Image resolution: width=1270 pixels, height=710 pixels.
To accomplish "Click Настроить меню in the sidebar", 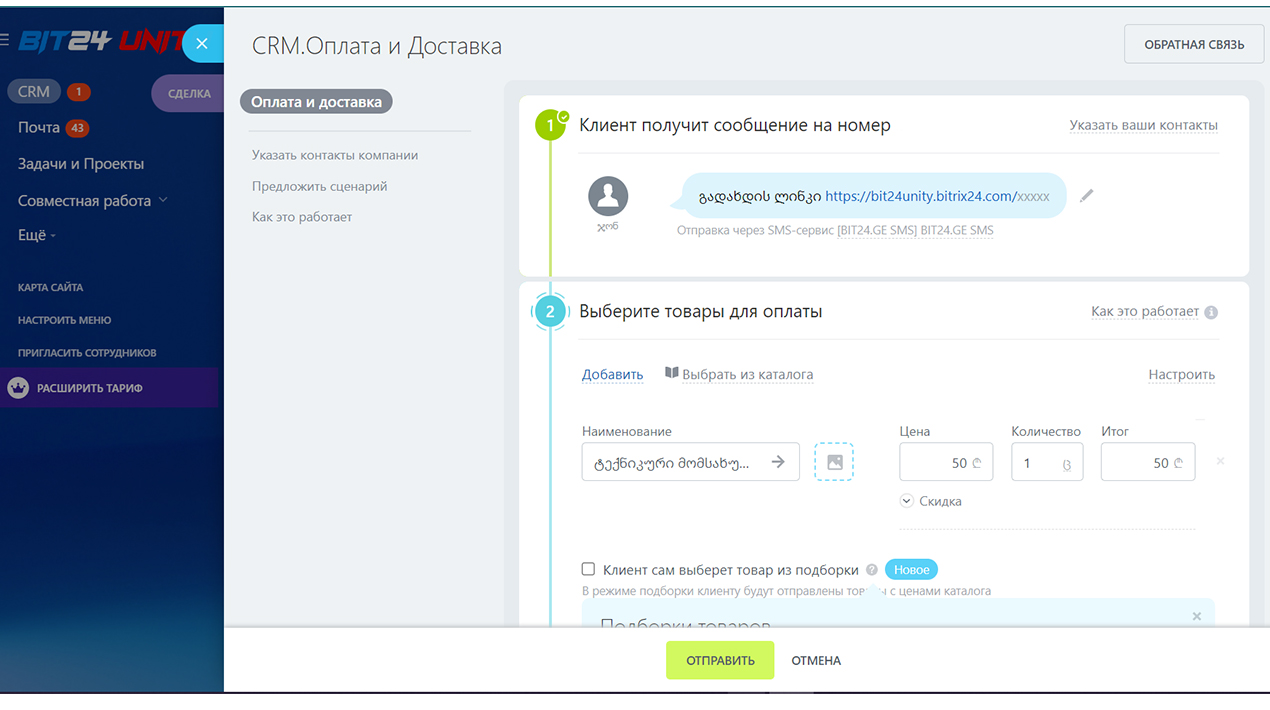I will (x=65, y=320).
